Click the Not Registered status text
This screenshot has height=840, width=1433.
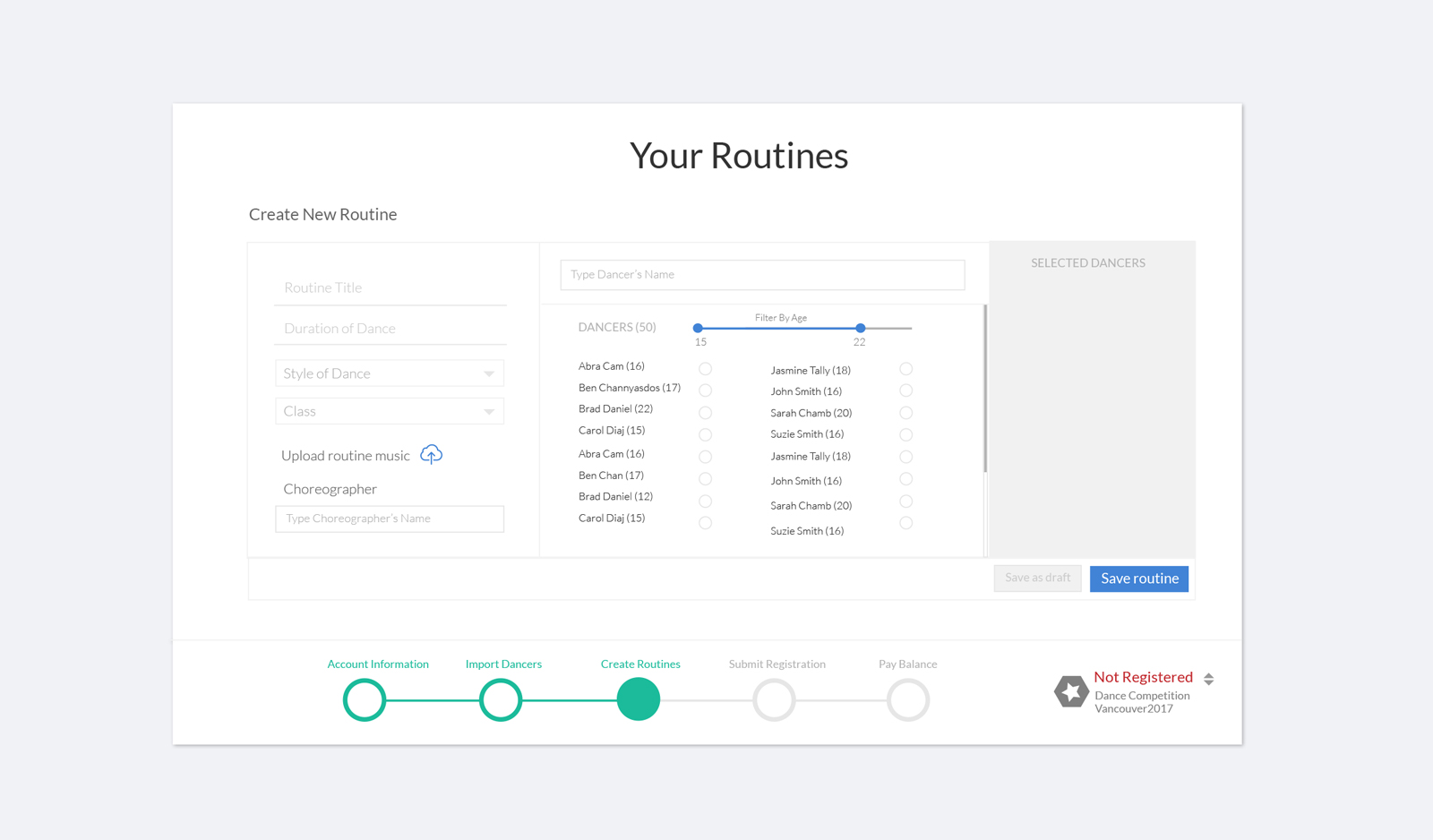point(1143,677)
